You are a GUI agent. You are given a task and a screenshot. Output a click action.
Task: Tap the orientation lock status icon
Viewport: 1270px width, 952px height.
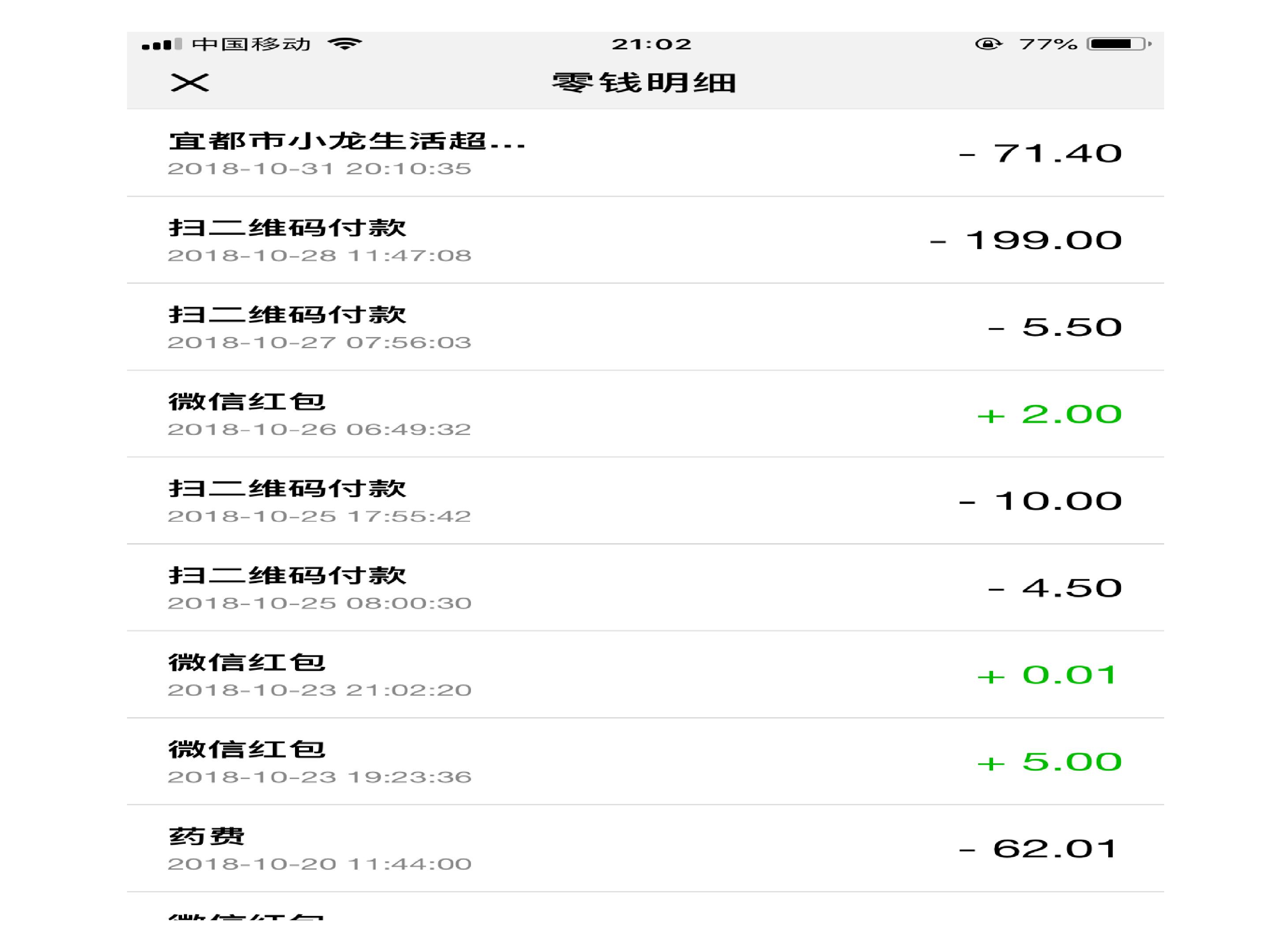988,44
